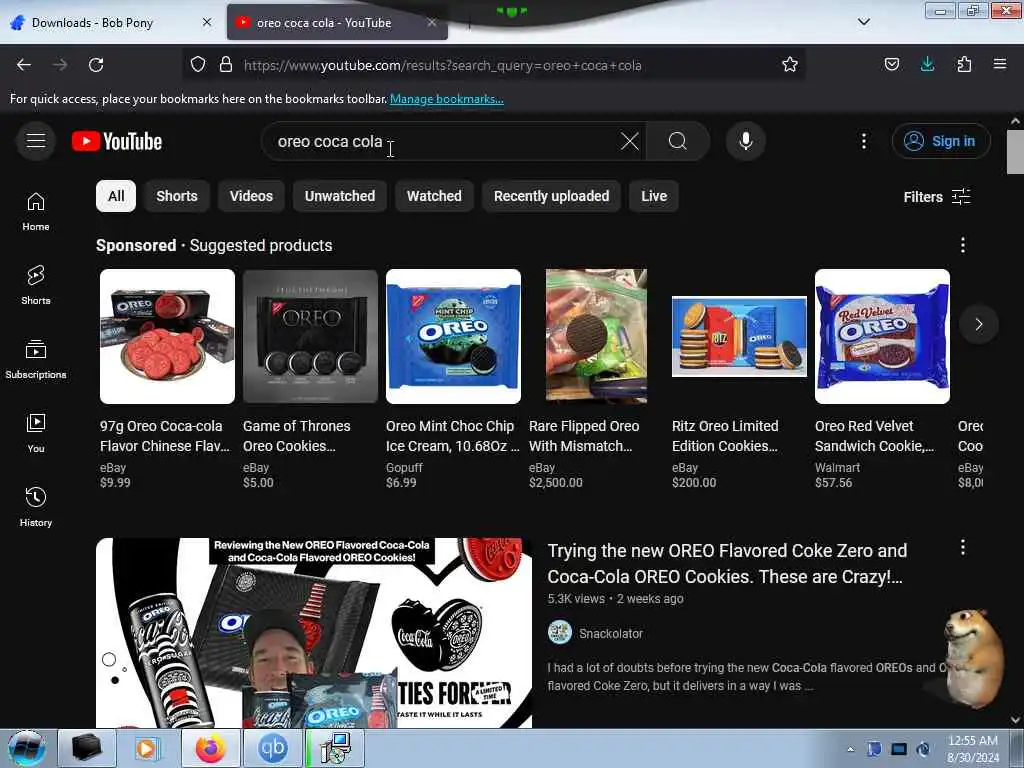Show next suggested products with arrow
Viewport: 1024px width, 768px height.
pos(978,324)
